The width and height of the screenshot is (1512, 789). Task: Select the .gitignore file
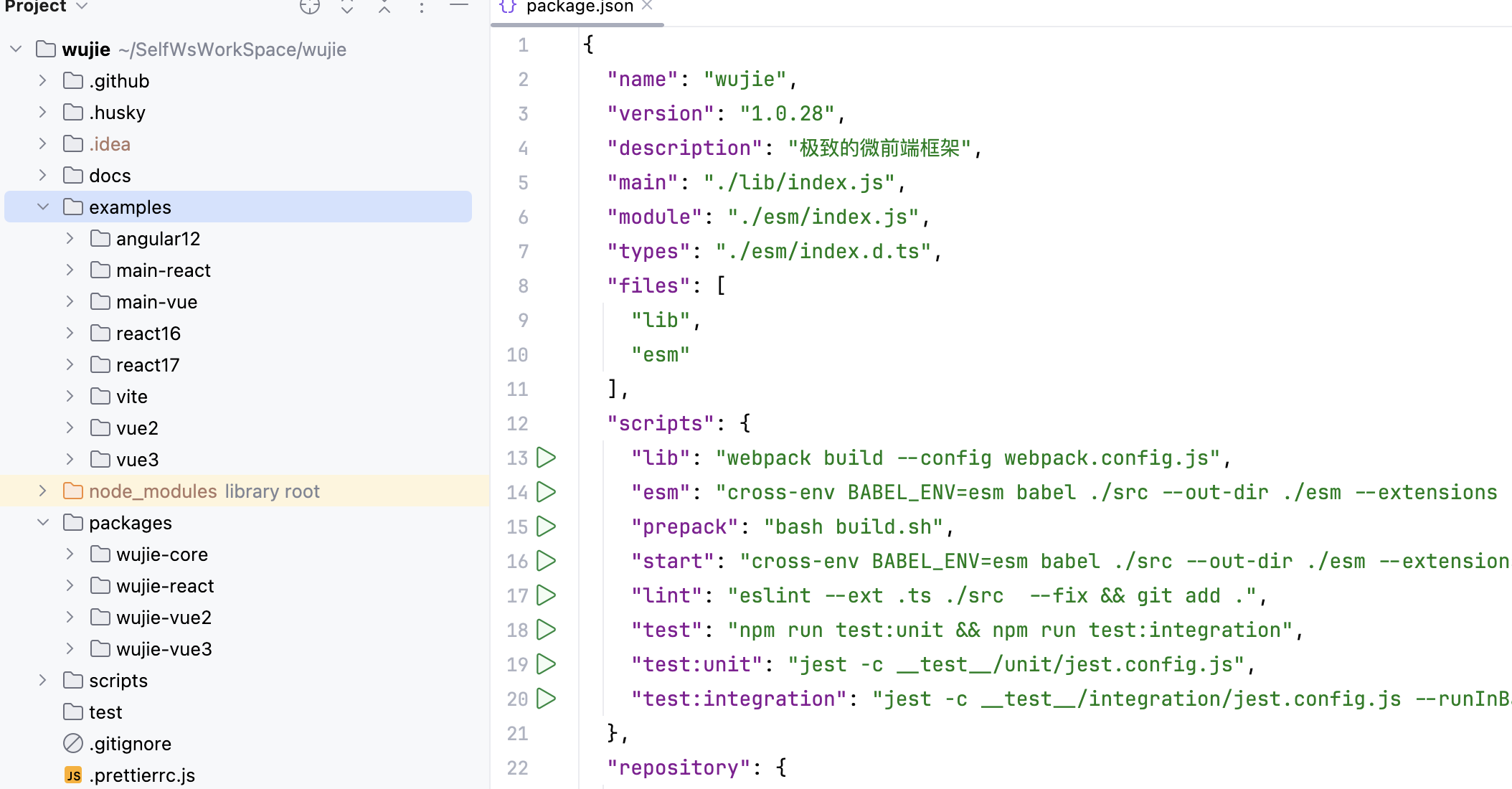click(x=130, y=744)
